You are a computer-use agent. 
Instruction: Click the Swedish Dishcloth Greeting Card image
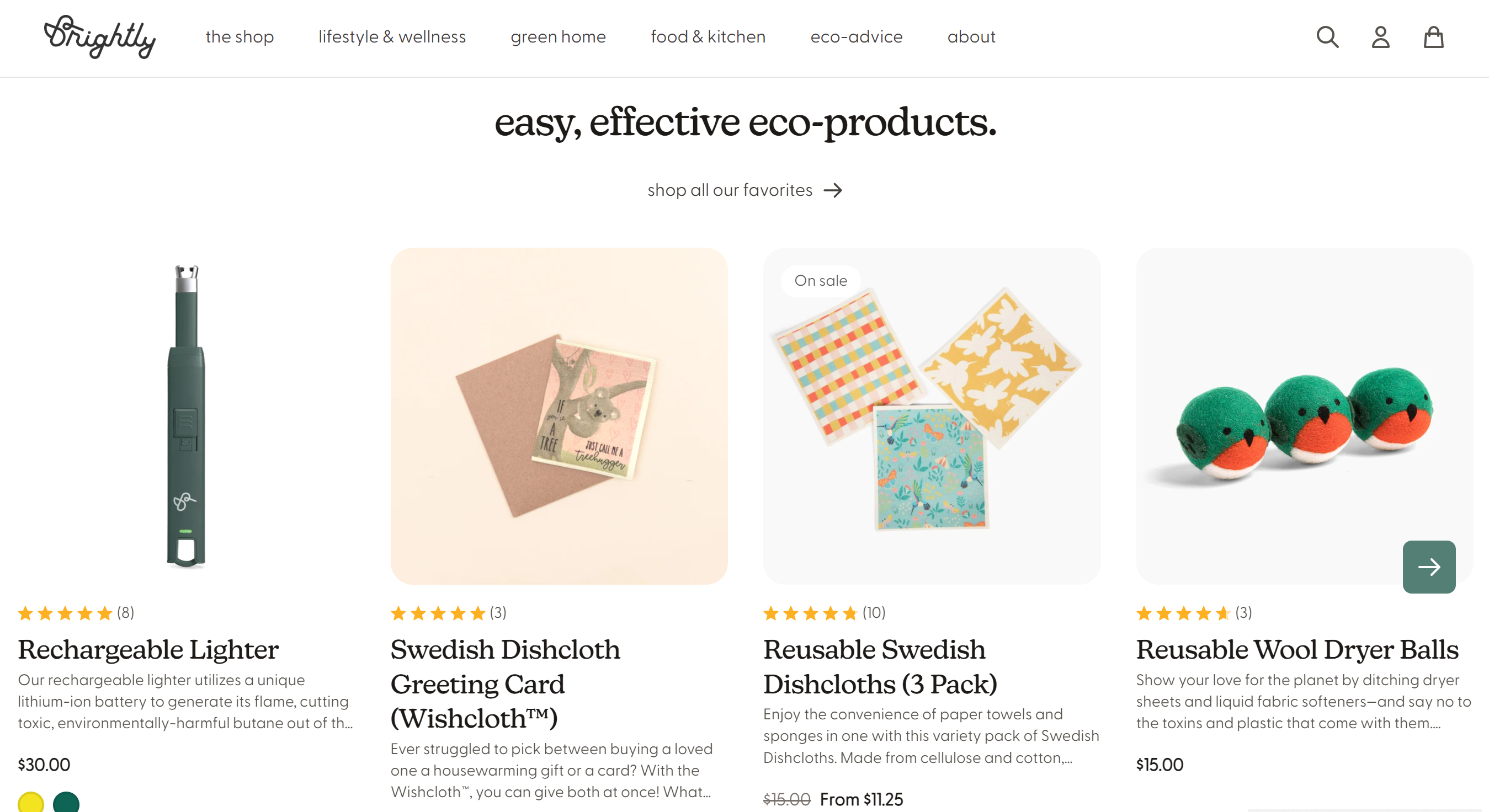(x=559, y=416)
